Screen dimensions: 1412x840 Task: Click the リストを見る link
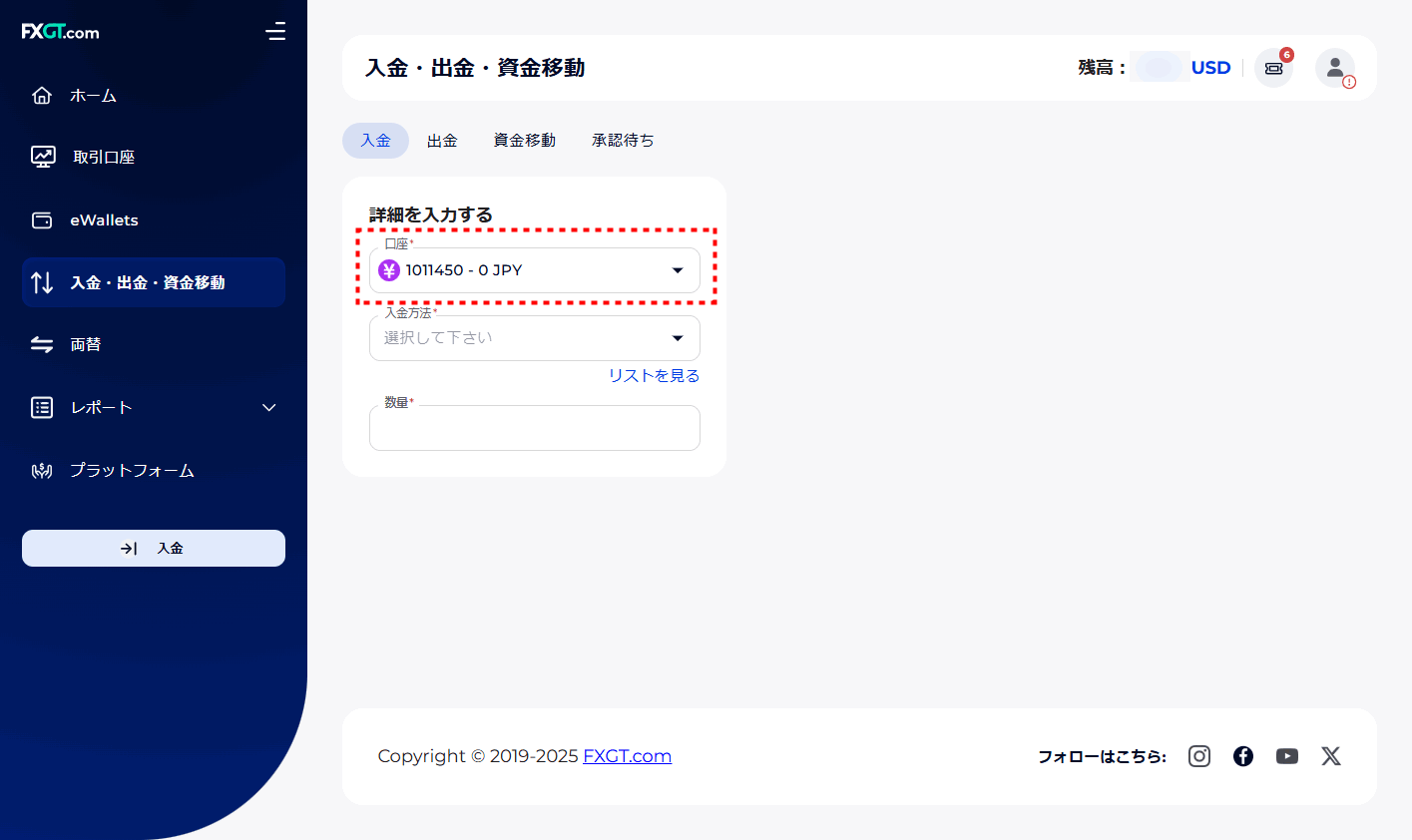[x=655, y=376]
